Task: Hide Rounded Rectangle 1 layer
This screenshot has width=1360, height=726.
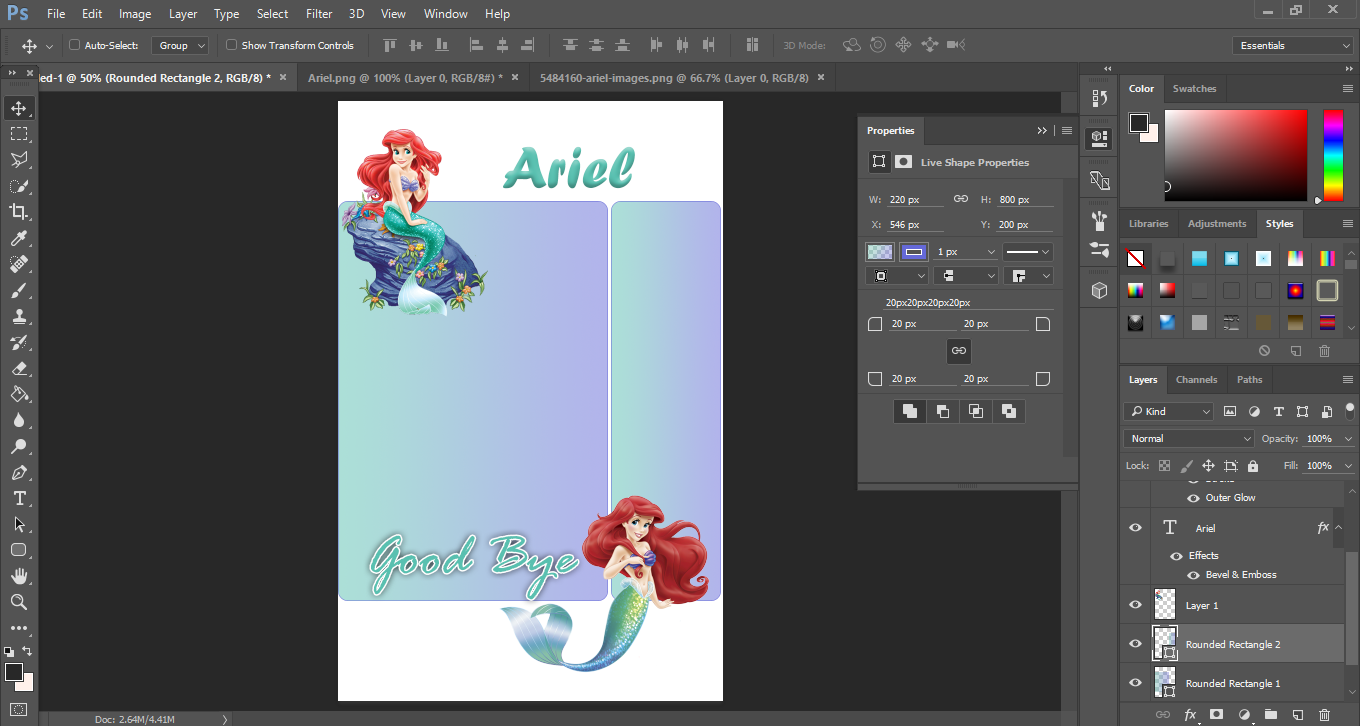Action: (x=1135, y=683)
